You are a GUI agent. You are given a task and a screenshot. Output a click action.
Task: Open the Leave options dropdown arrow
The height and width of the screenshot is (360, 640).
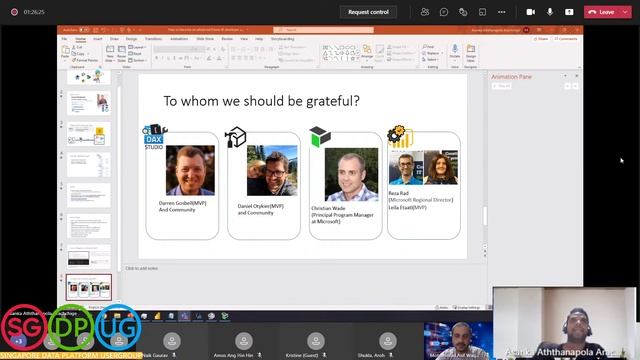click(625, 12)
